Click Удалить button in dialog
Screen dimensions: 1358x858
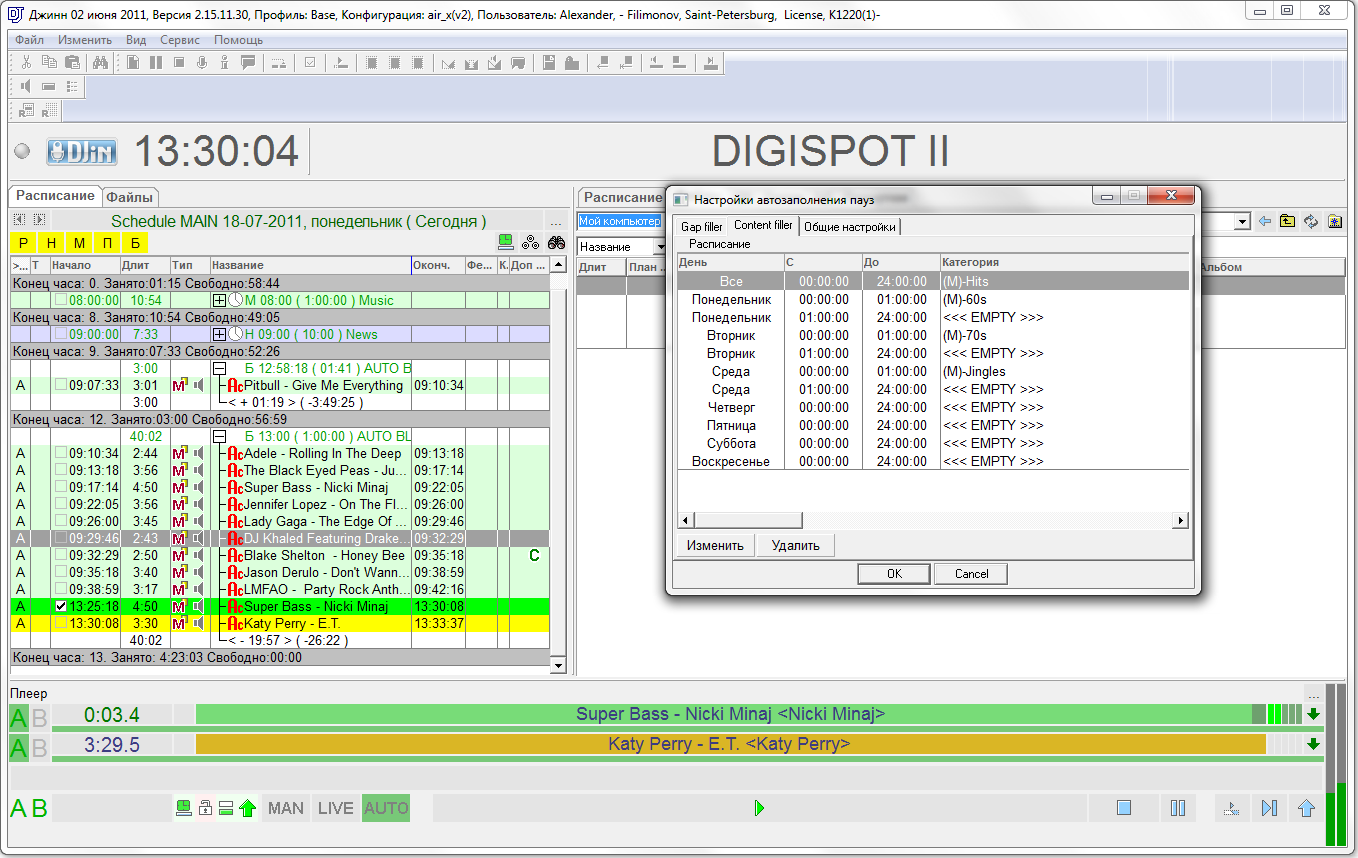796,546
